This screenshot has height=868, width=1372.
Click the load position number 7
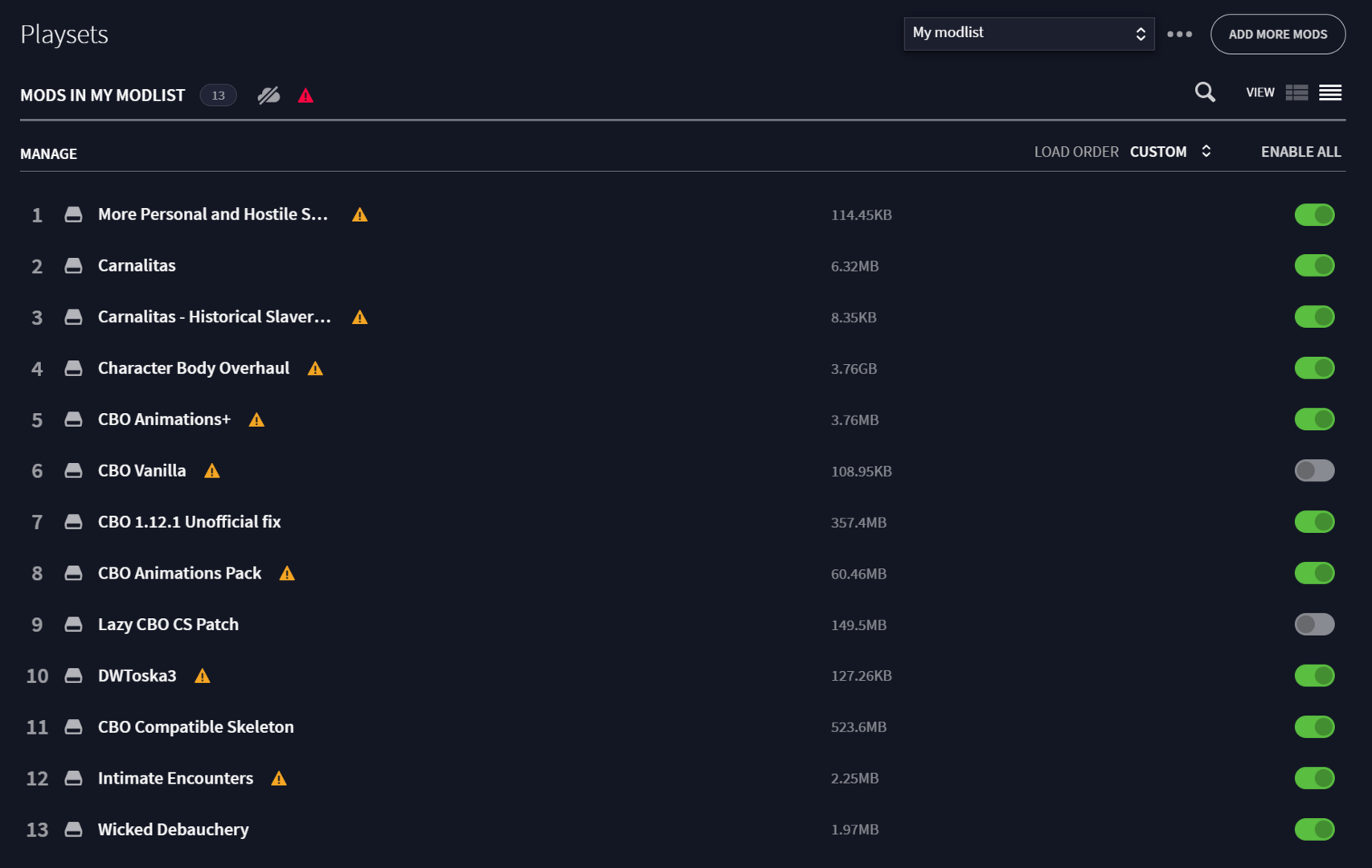pyautogui.click(x=37, y=522)
